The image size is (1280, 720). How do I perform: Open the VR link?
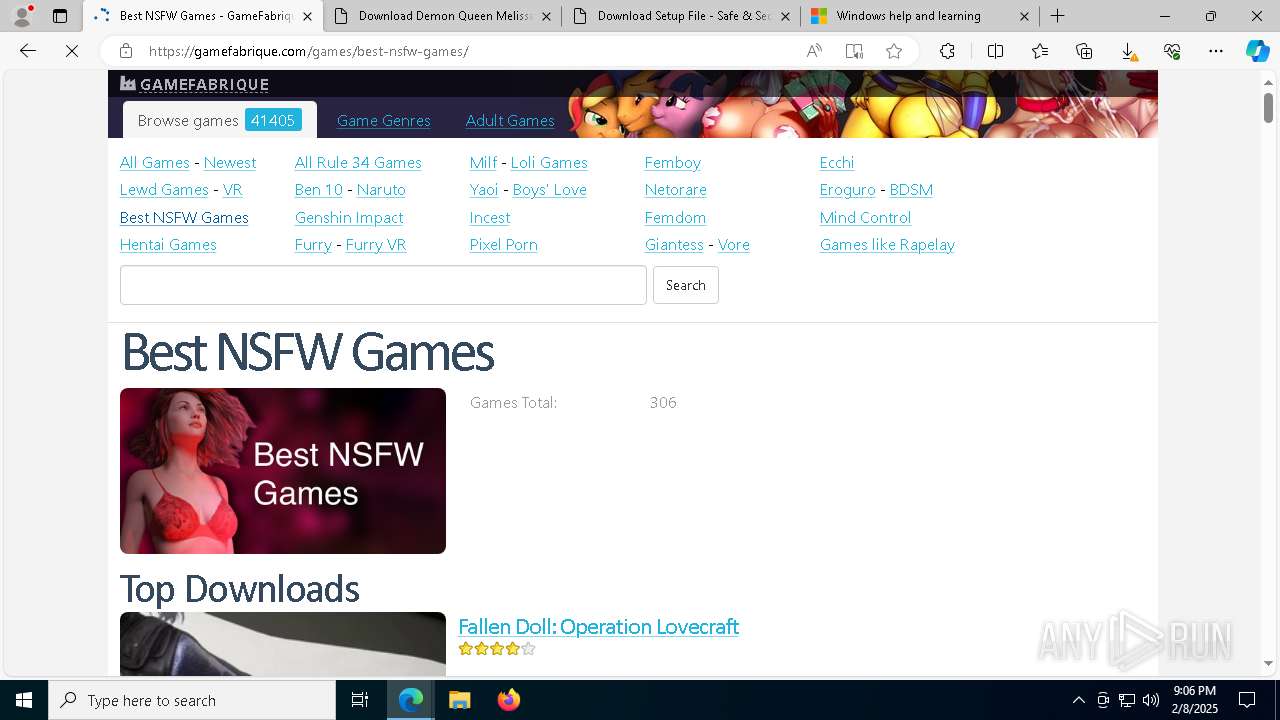point(232,189)
